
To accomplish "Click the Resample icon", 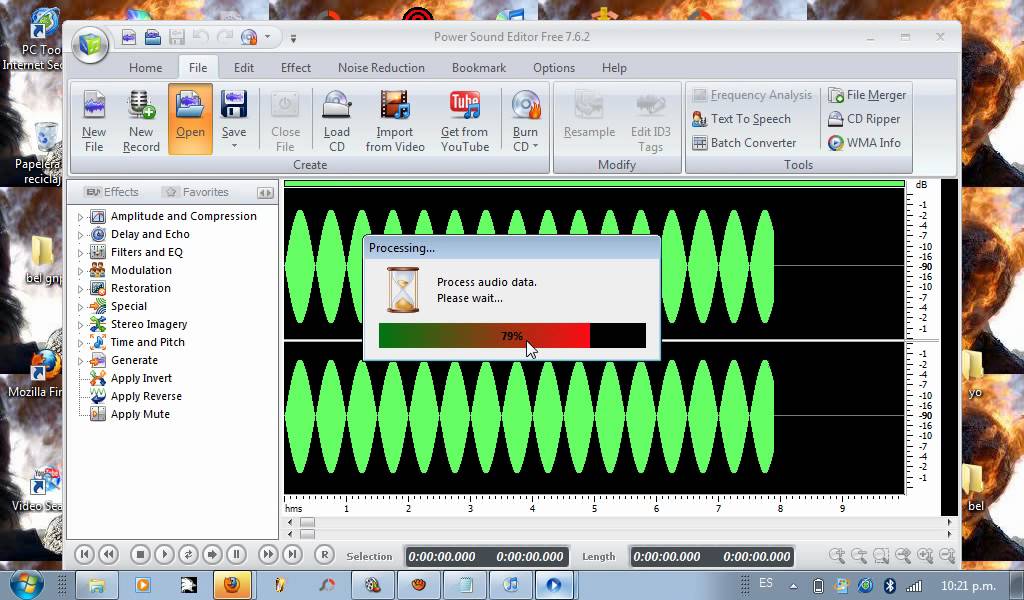I will 589,105.
